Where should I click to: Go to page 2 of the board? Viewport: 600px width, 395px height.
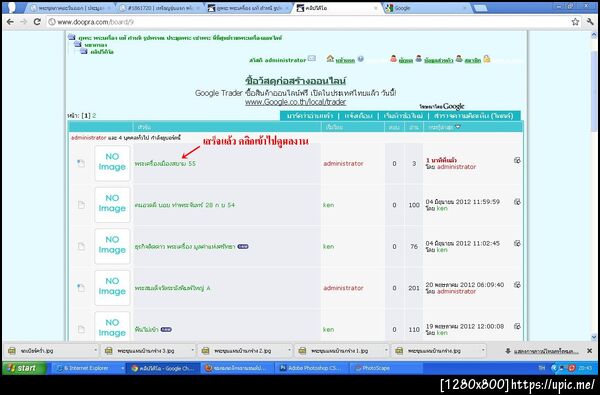(94, 116)
